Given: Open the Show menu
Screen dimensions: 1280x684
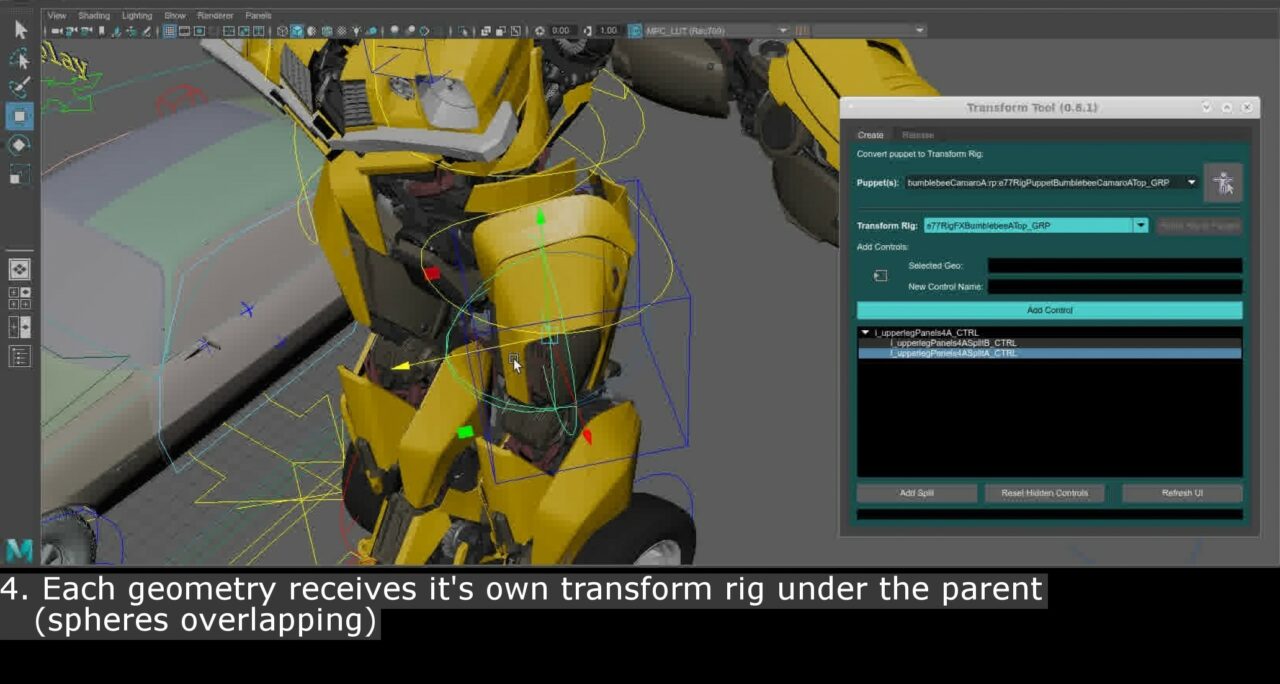Looking at the screenshot, I should tap(175, 15).
